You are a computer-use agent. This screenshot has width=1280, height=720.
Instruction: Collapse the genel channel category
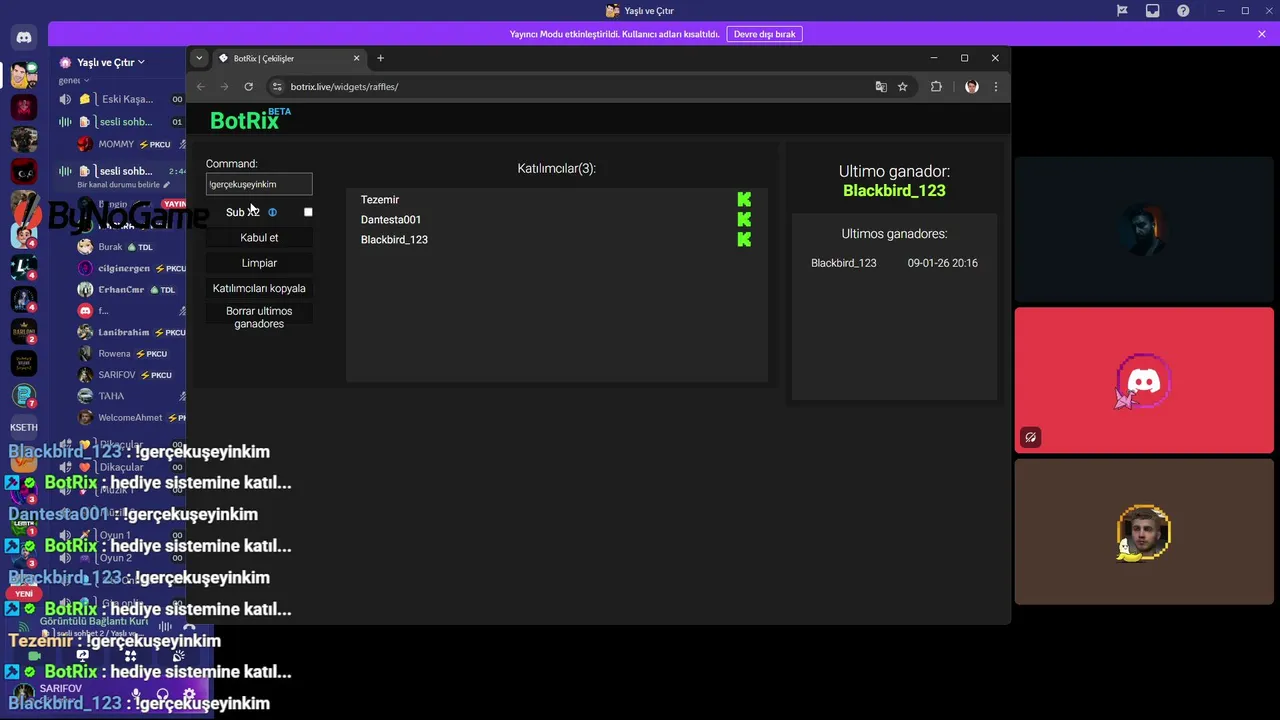tap(74, 80)
